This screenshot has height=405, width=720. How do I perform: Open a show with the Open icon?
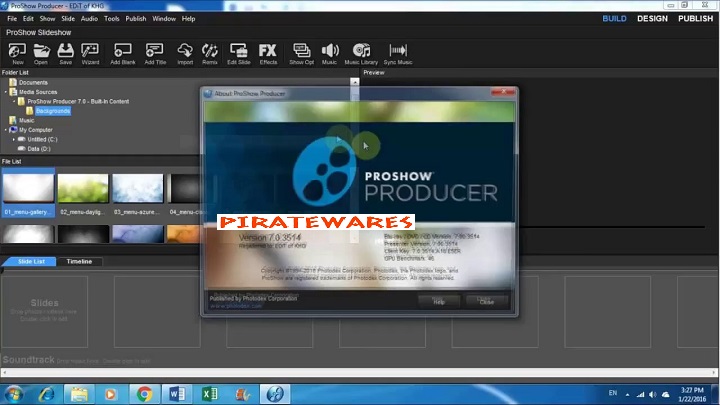pyautogui.click(x=41, y=54)
